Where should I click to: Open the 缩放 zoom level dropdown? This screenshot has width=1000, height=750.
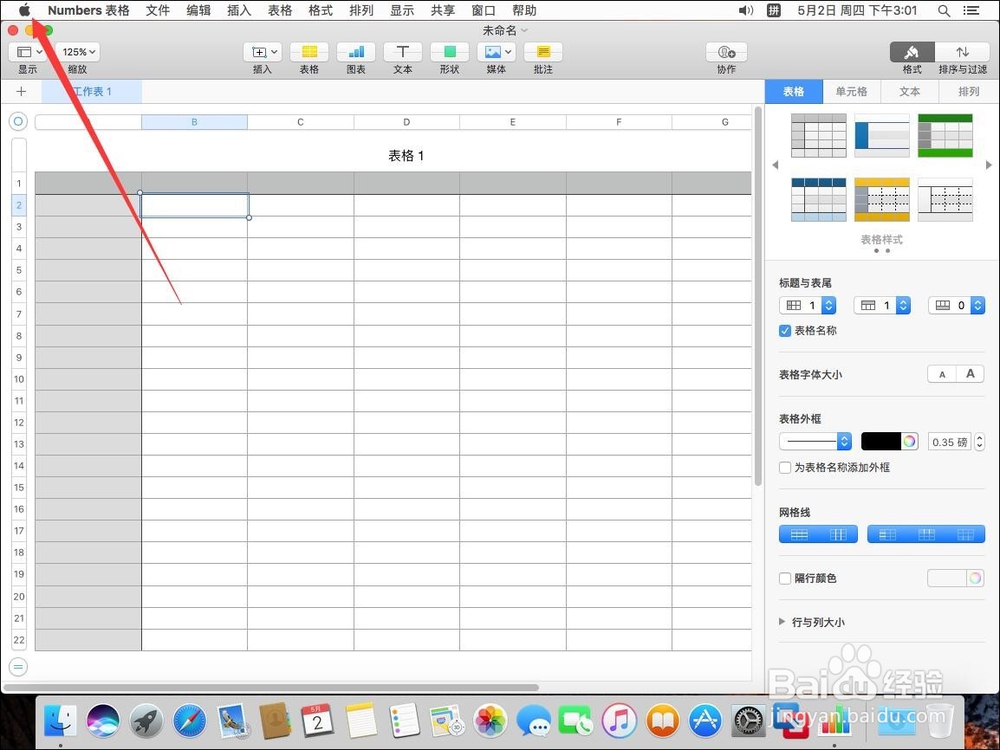[77, 51]
